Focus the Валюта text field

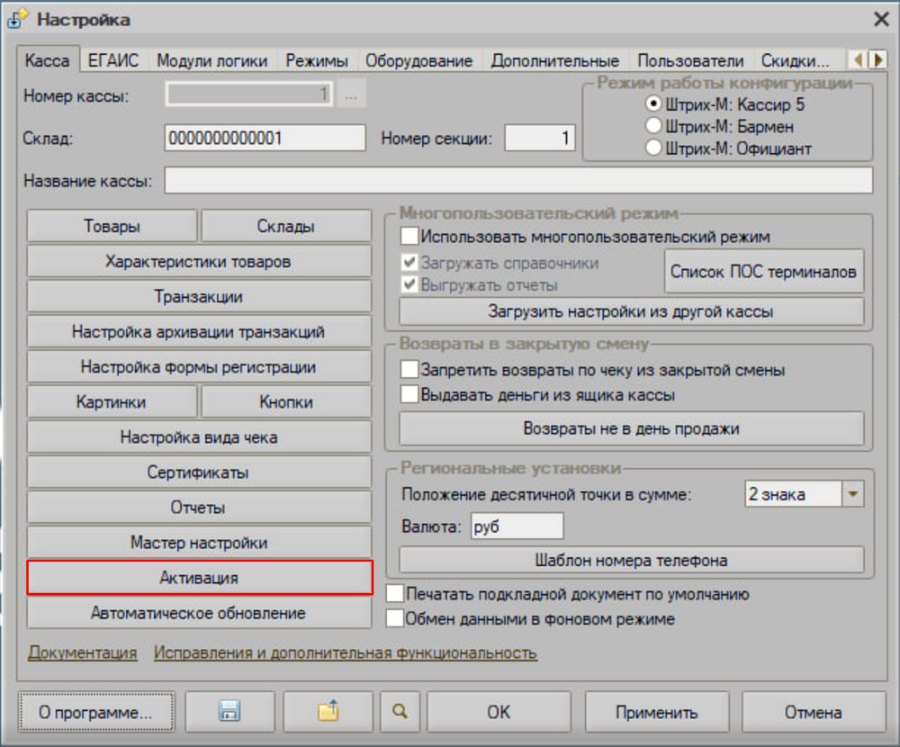pos(517,527)
